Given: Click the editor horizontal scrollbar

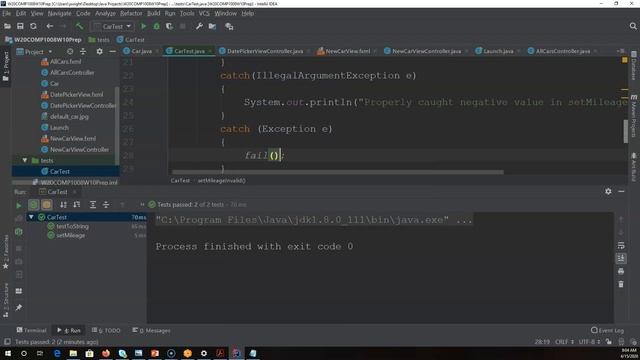Looking at the screenshot, I should coord(338,172).
